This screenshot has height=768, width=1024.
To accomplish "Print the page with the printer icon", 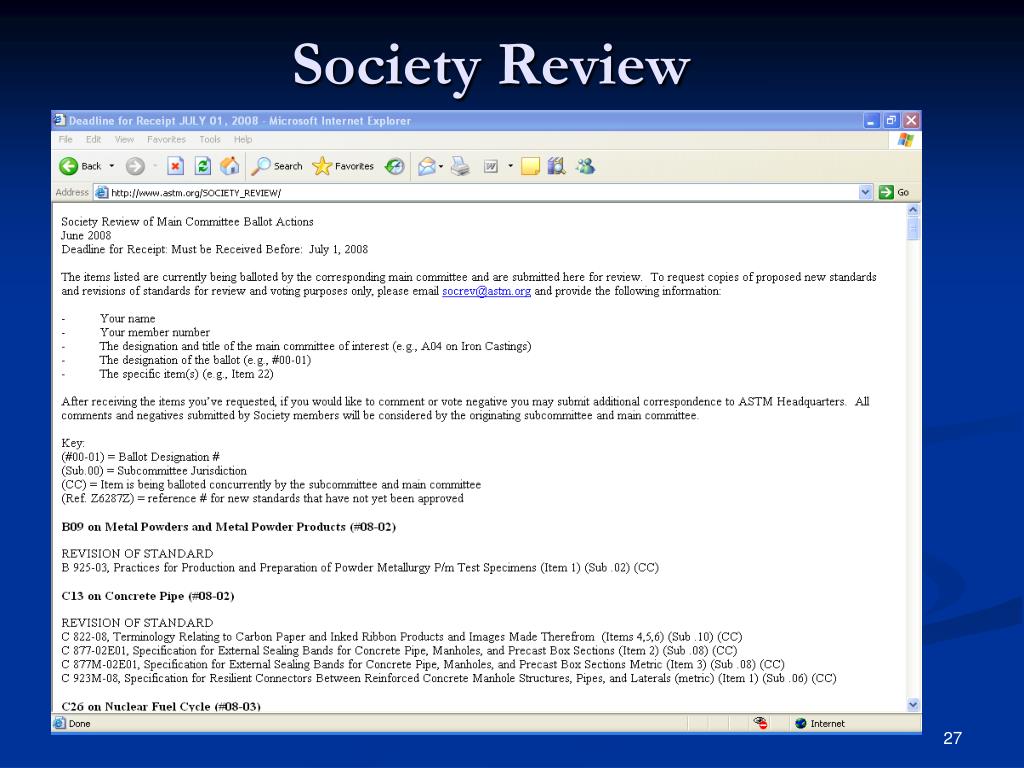I will click(460, 167).
